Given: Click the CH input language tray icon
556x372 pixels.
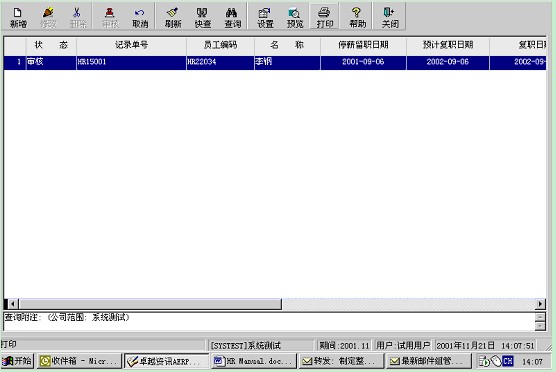Looking at the screenshot, I should point(508,361).
